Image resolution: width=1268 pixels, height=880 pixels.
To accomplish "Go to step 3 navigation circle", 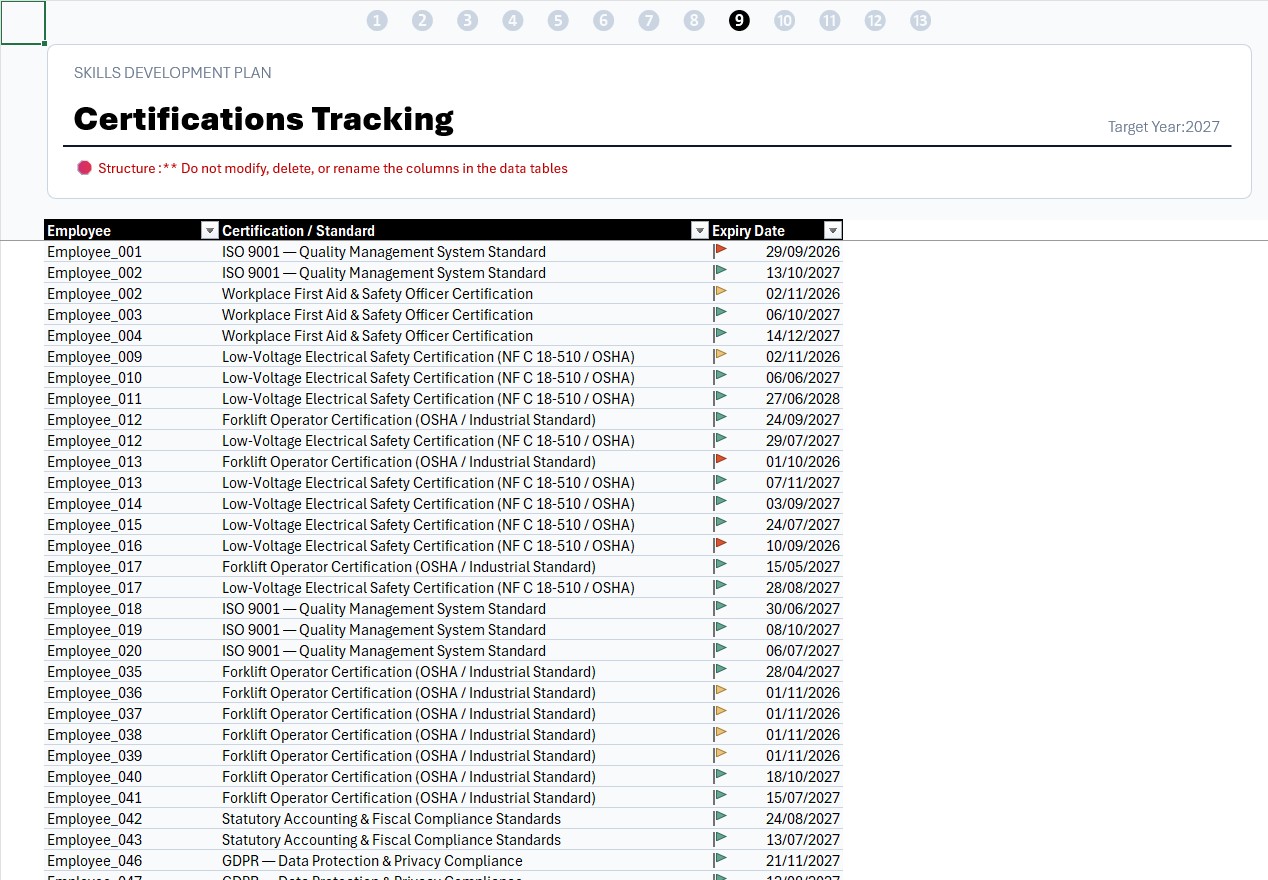I will pyautogui.click(x=467, y=20).
